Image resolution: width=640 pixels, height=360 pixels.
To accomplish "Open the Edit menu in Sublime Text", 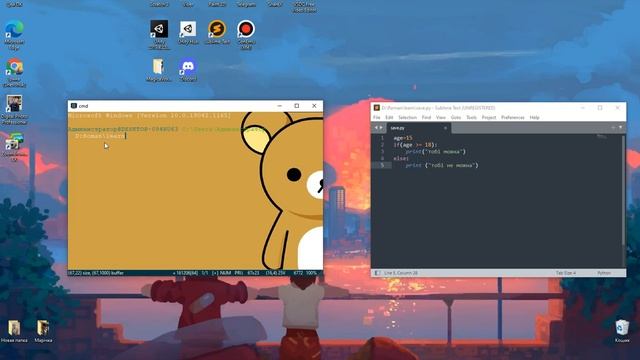I will (x=389, y=118).
